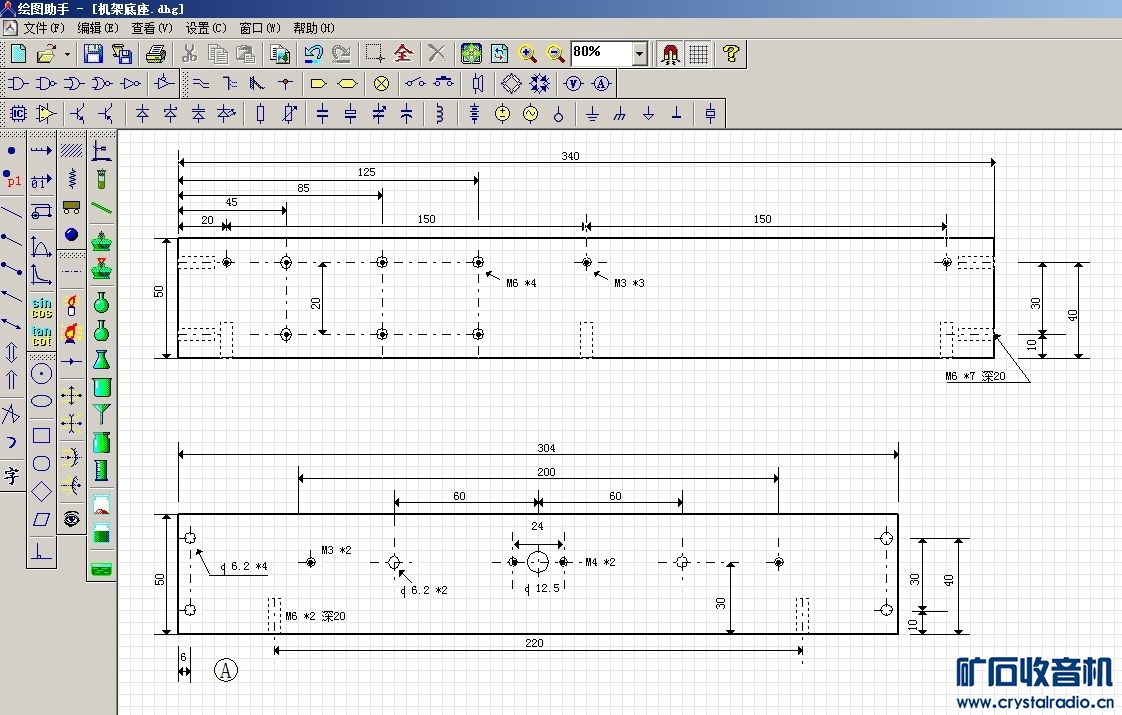Select the text tool labeled 字
Screen dimensions: 1122x715
12,476
